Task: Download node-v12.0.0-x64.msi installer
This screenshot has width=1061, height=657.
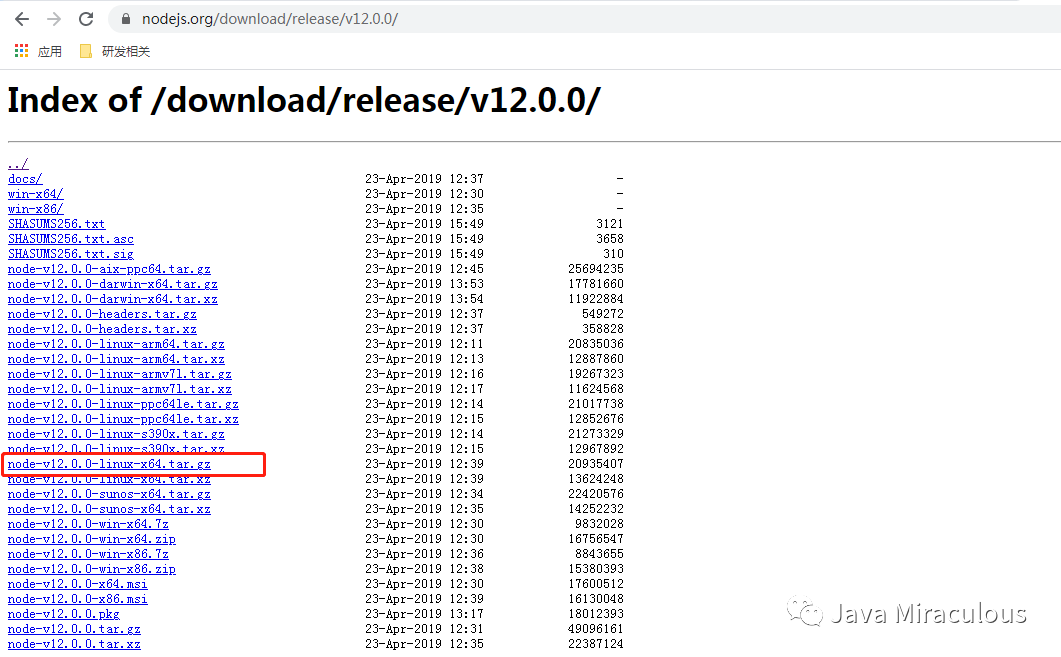Action: click(x=77, y=584)
